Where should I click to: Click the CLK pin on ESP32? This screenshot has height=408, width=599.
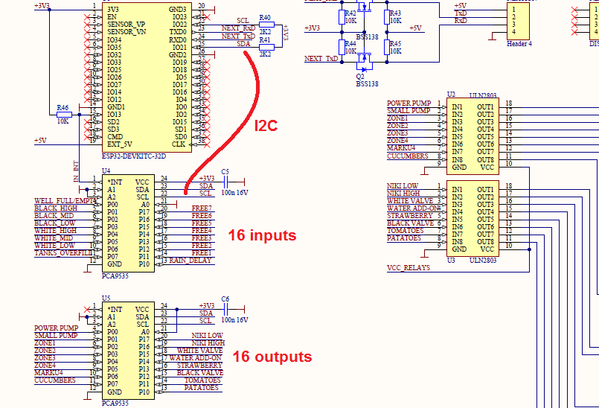[x=179, y=144]
